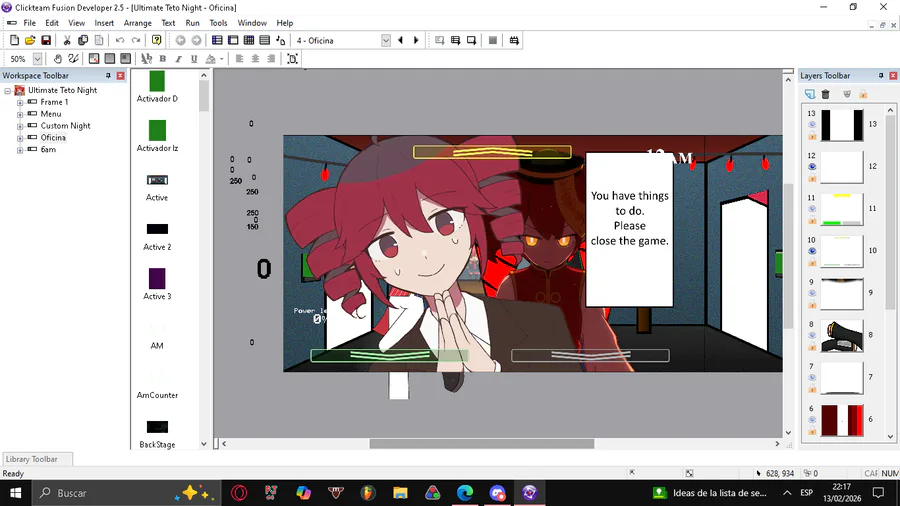This screenshot has height=506, width=900.
Task: Open the Arrange menu
Action: (x=138, y=23)
